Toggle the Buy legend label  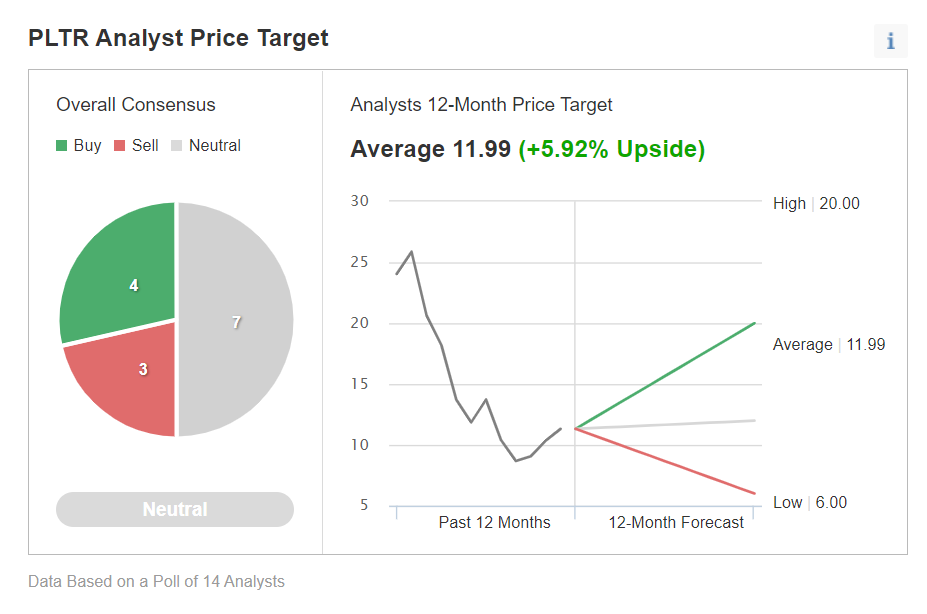[x=88, y=146]
